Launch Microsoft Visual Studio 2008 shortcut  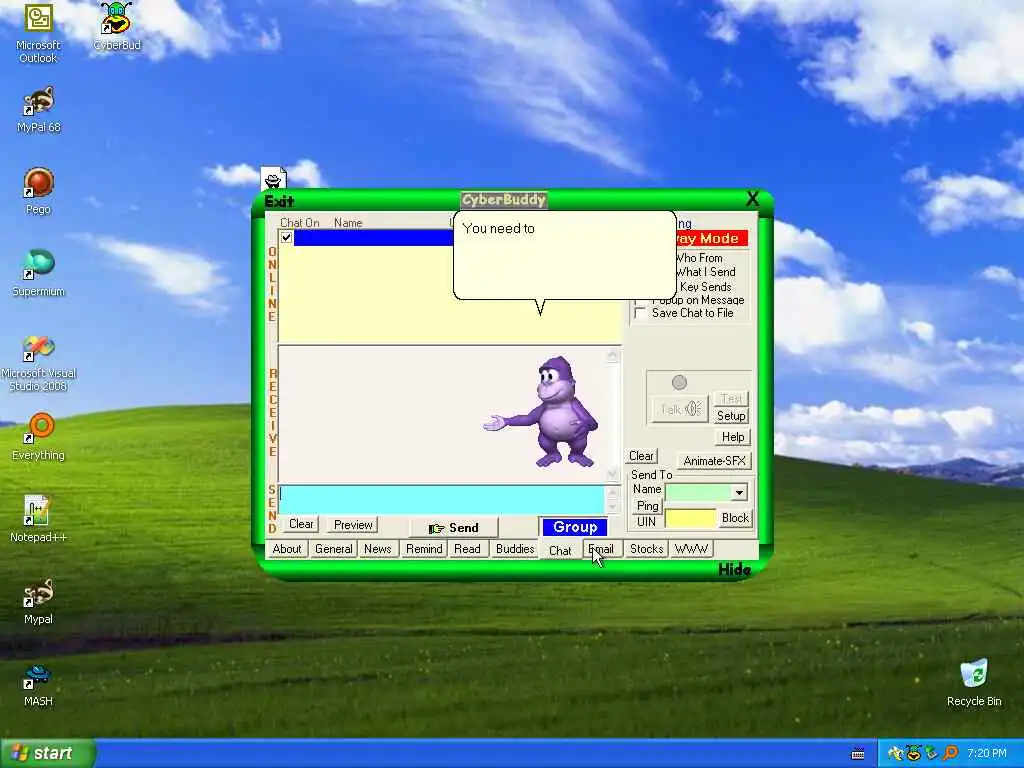pyautogui.click(x=38, y=363)
